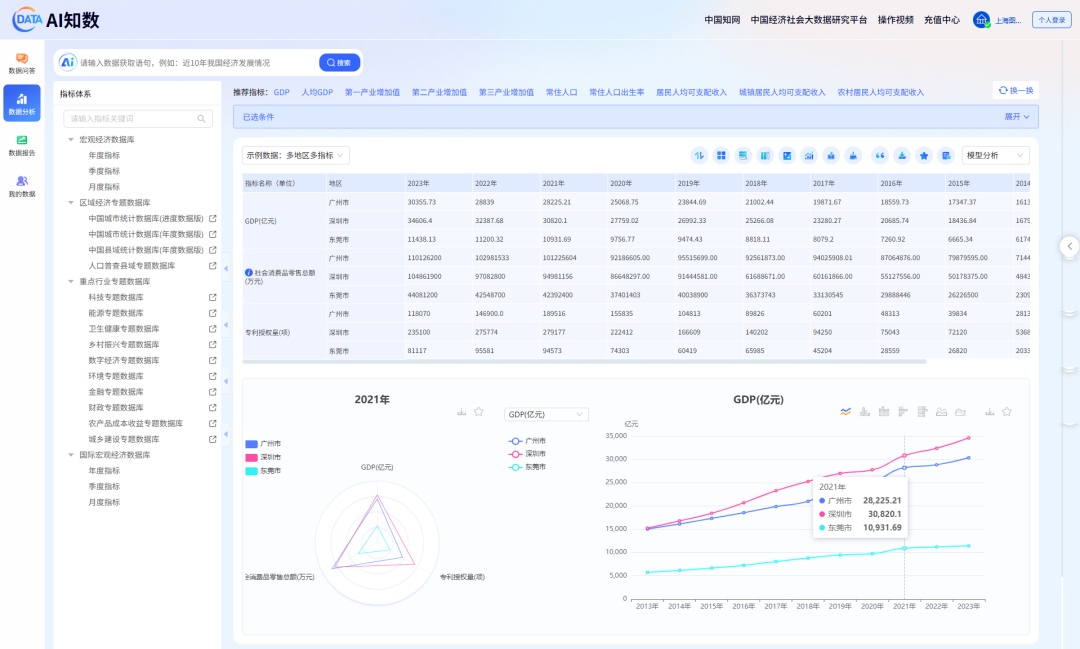Click the transpose arrows icon in table toolbar
Viewport: 1080px width, 649px height.
coord(699,155)
